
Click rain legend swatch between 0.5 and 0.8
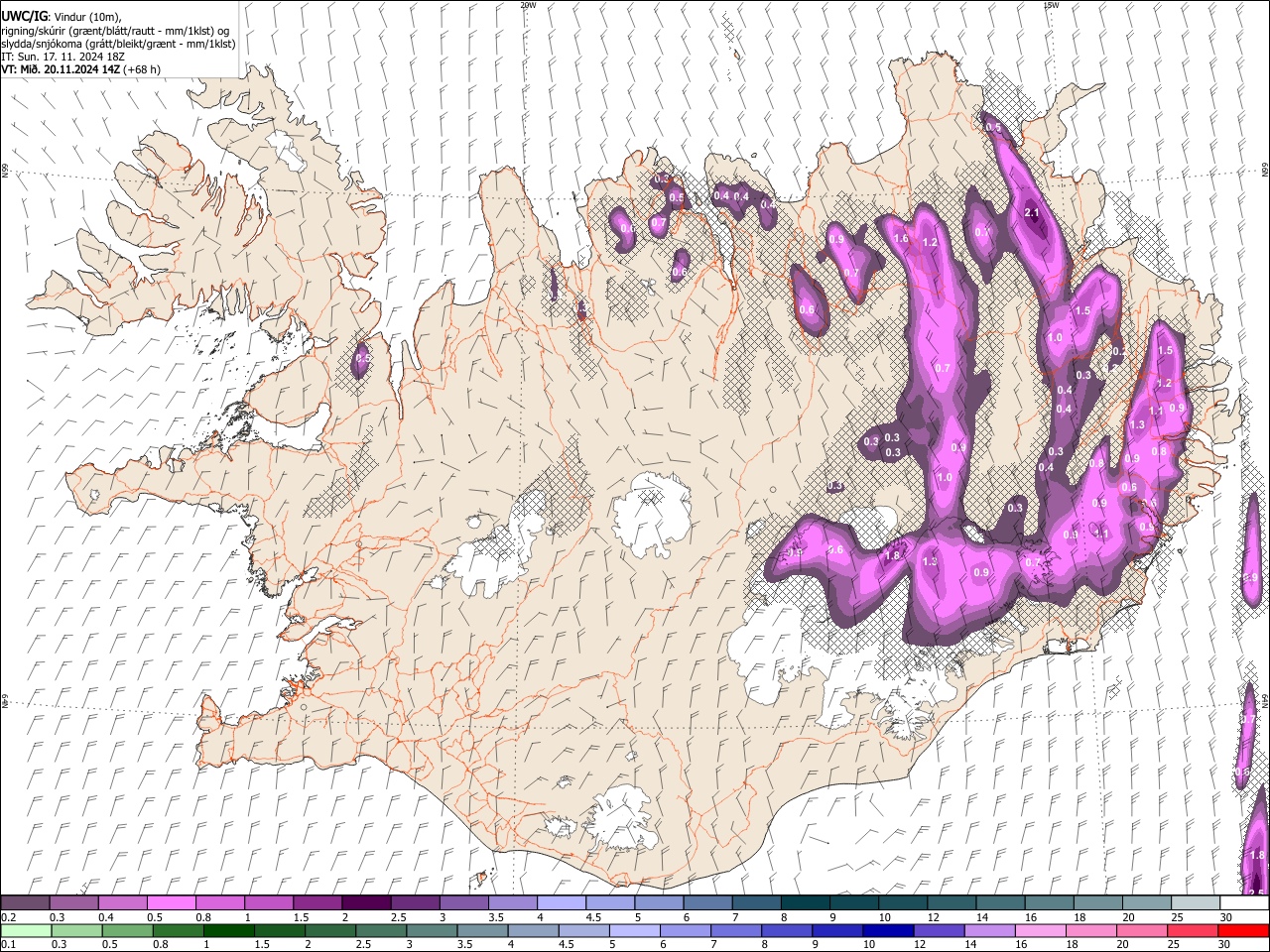[127, 930]
